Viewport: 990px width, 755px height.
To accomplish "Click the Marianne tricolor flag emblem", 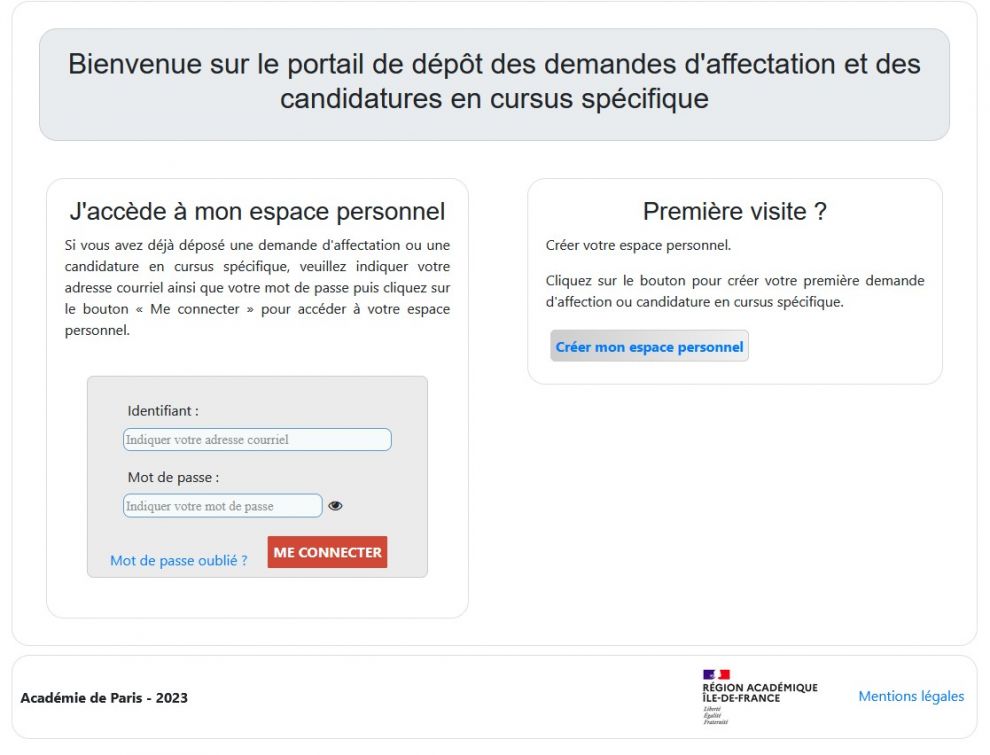I will pos(716,674).
